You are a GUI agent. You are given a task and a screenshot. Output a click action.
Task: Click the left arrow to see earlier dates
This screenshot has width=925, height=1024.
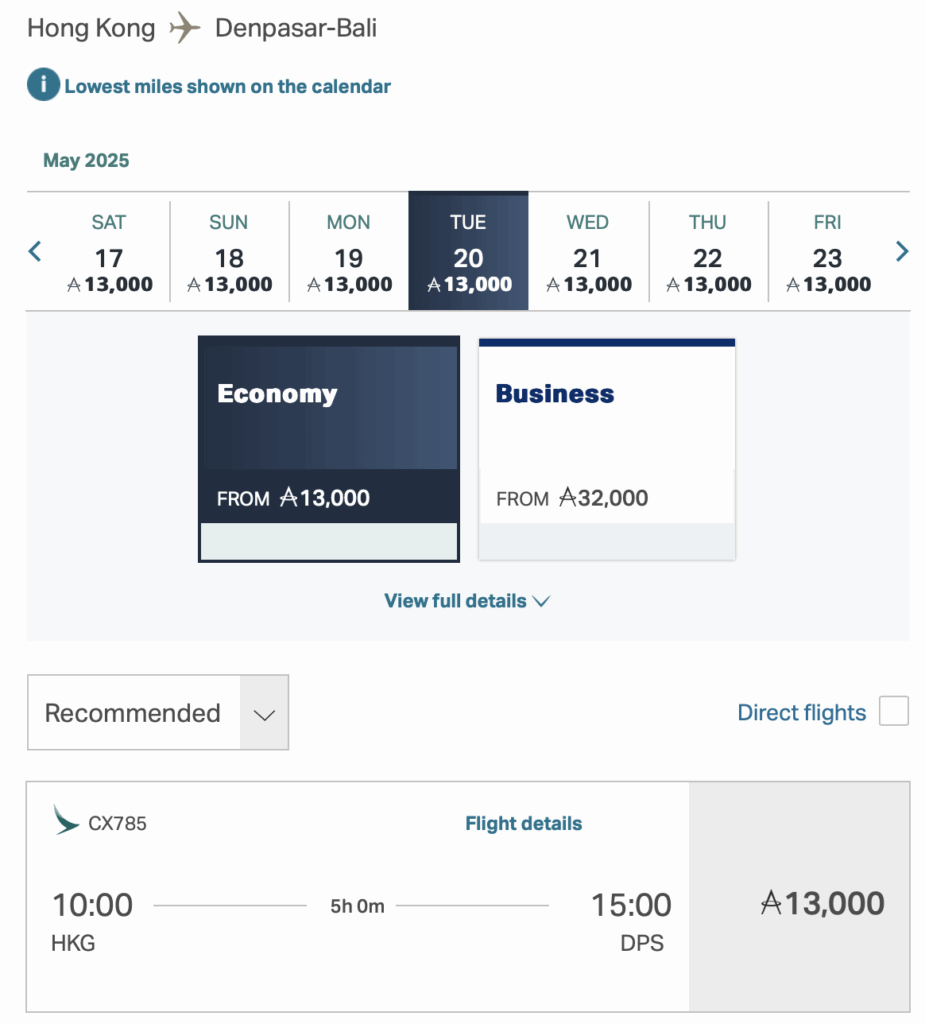click(34, 251)
